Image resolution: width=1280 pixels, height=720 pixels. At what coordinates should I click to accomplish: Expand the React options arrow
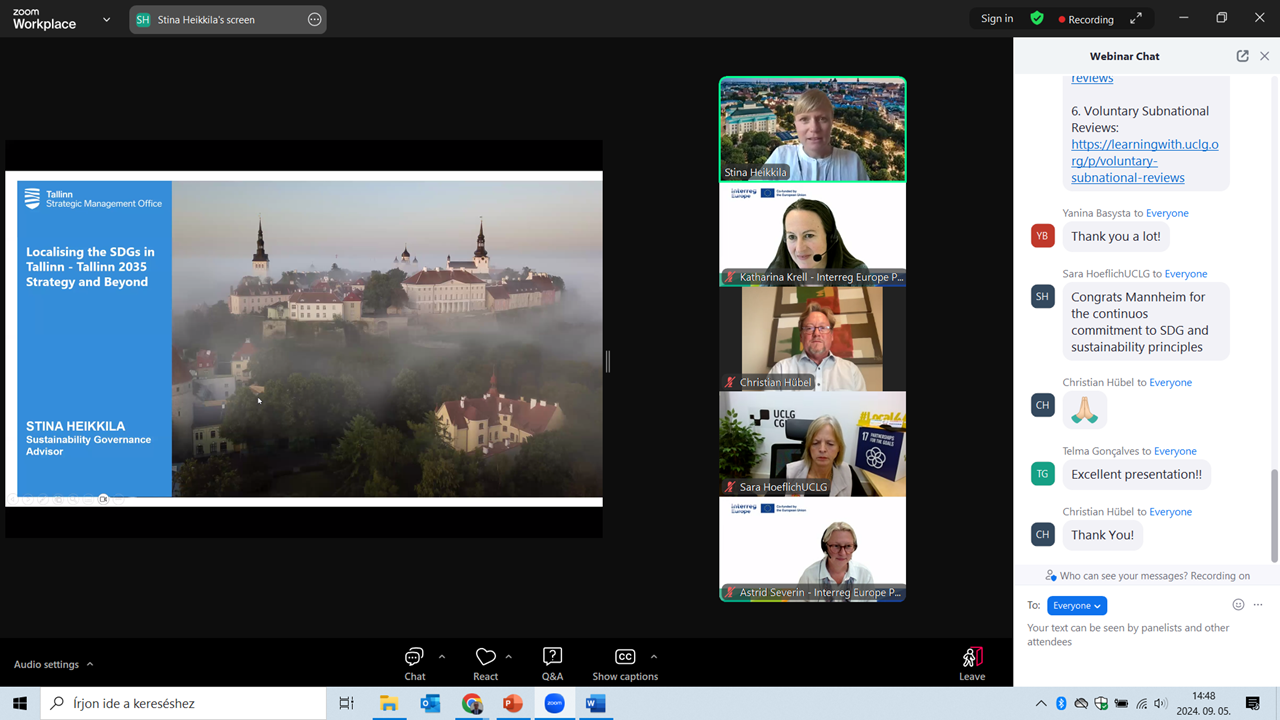[509, 657]
